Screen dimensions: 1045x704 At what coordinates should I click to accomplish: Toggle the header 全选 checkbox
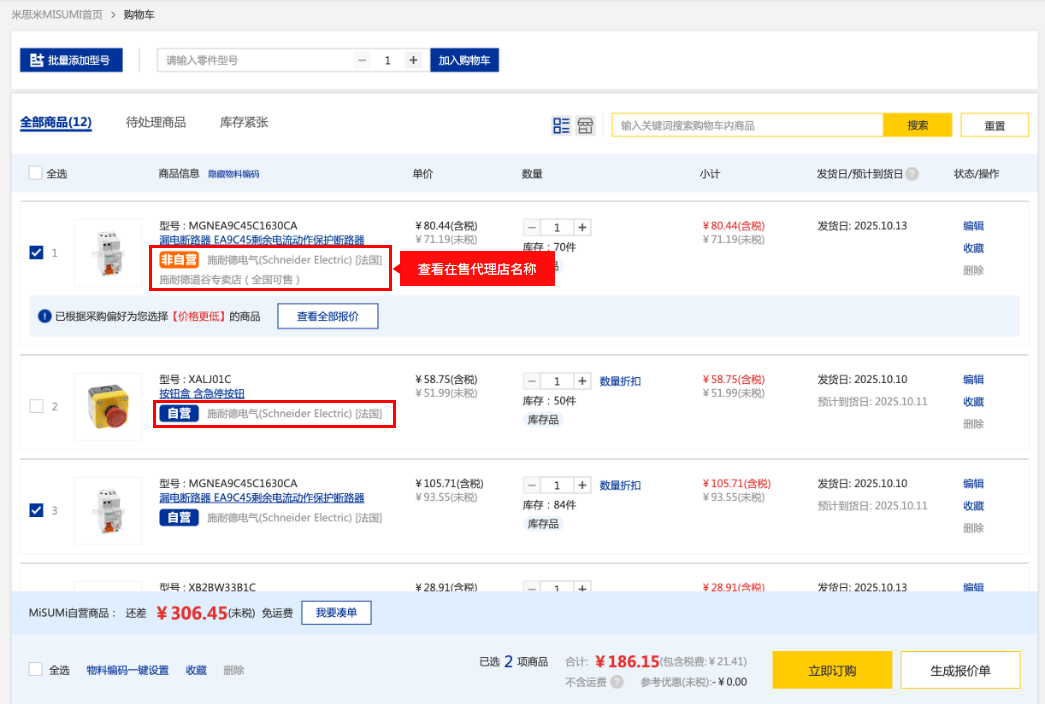pyautogui.click(x=36, y=173)
